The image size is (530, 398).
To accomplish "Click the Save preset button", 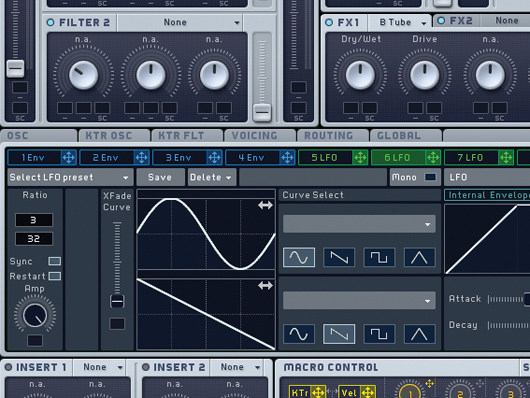I will pyautogui.click(x=160, y=177).
